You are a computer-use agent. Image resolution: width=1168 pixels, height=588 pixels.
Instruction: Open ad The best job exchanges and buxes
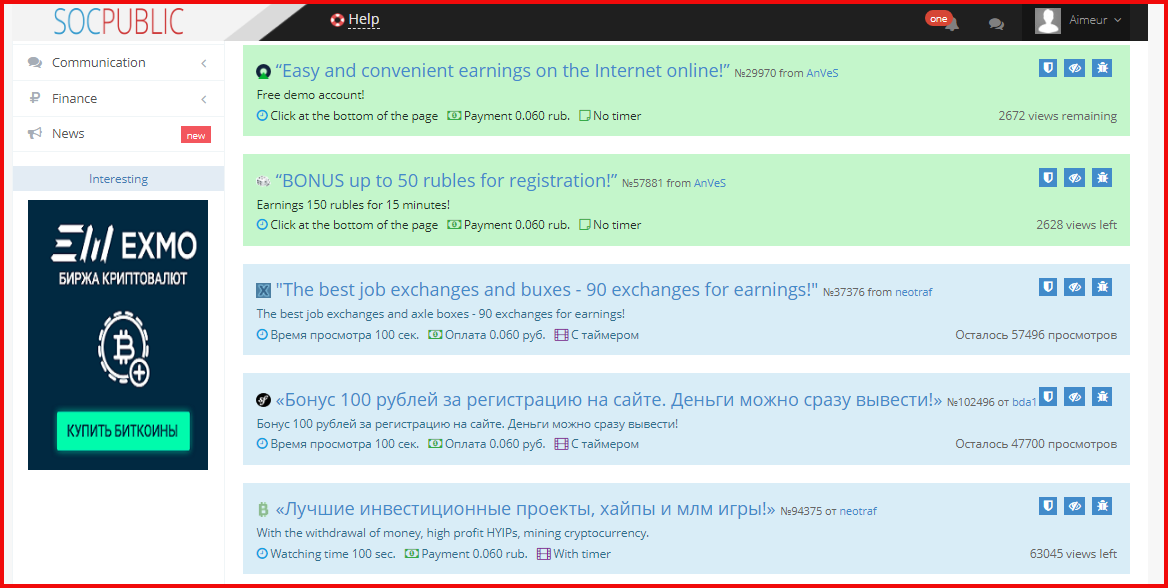tap(547, 290)
